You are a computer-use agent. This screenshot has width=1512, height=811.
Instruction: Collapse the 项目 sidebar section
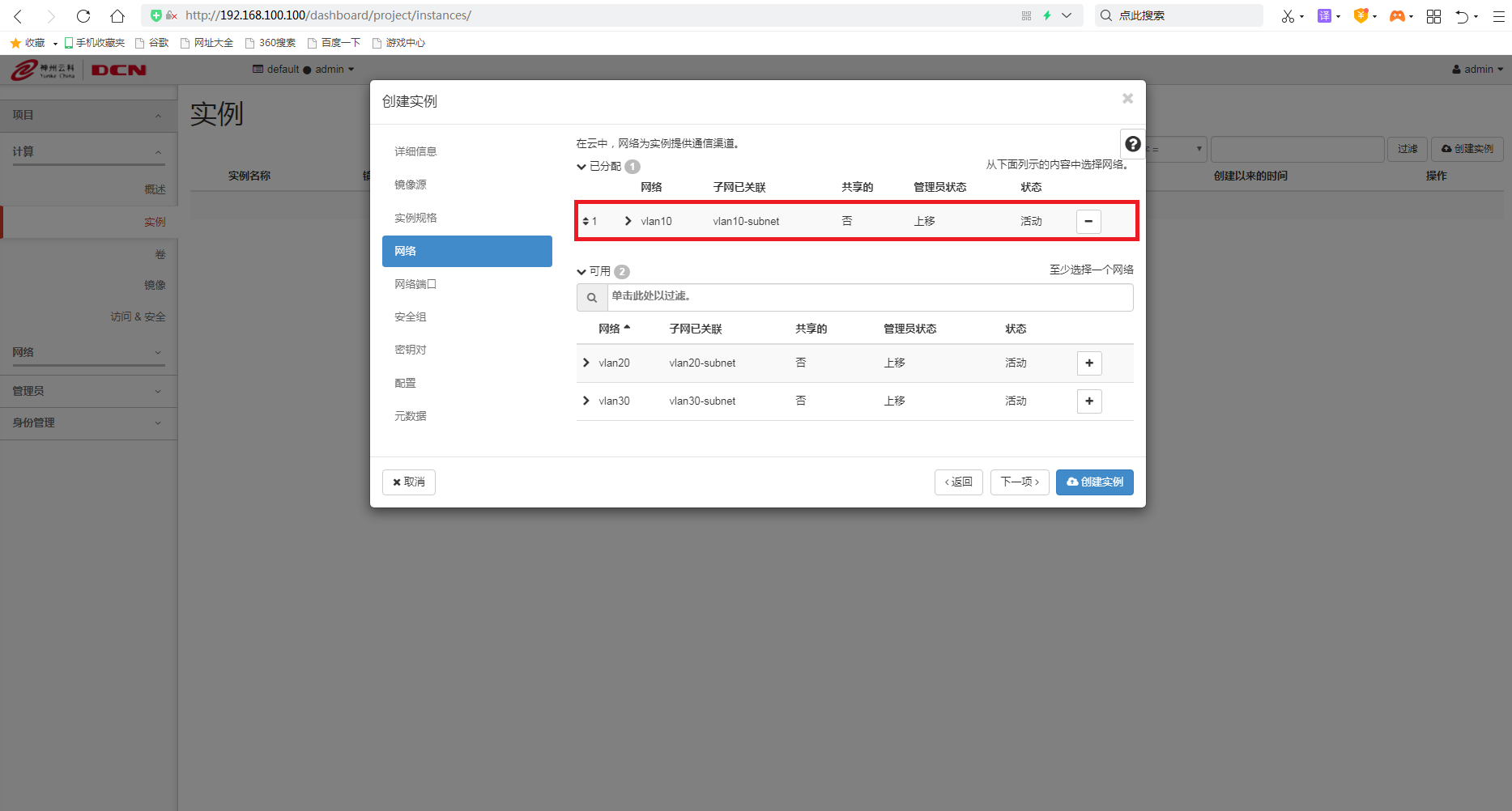[x=88, y=115]
